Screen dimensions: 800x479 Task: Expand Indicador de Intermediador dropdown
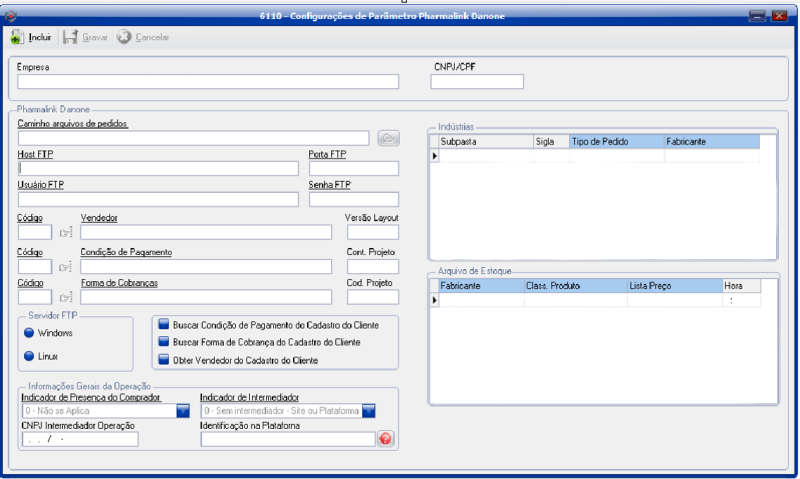368,410
